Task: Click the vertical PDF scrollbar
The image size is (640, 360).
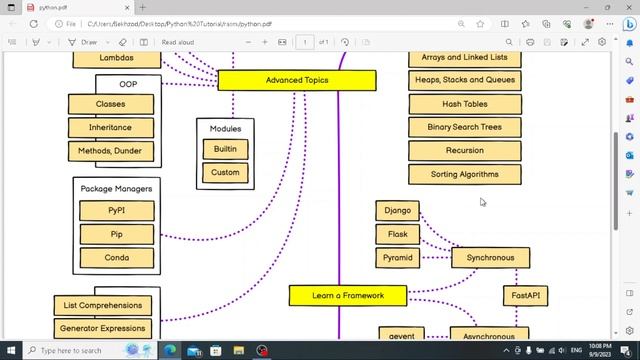Action: click(x=616, y=181)
